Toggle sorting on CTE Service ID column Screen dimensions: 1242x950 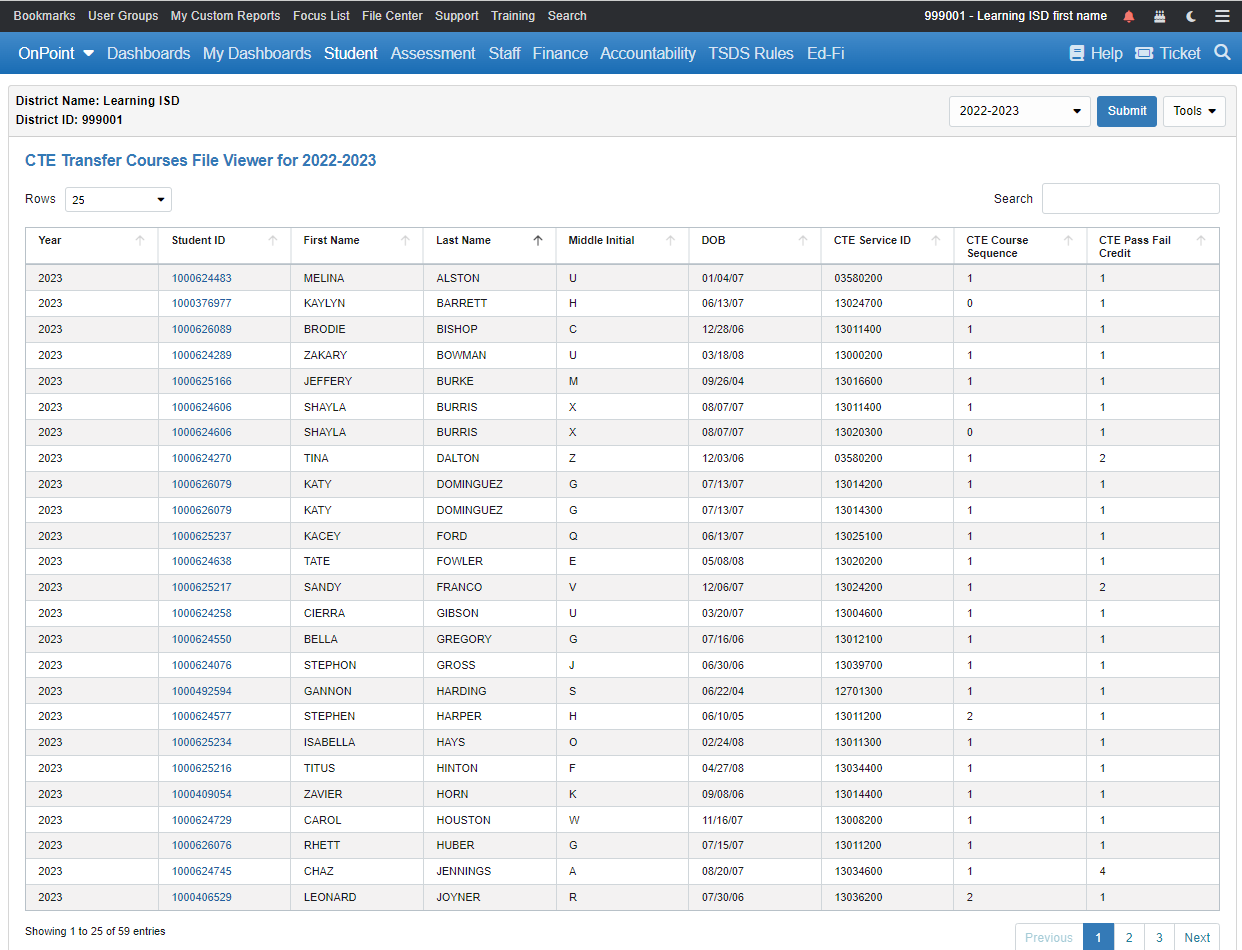tap(935, 240)
